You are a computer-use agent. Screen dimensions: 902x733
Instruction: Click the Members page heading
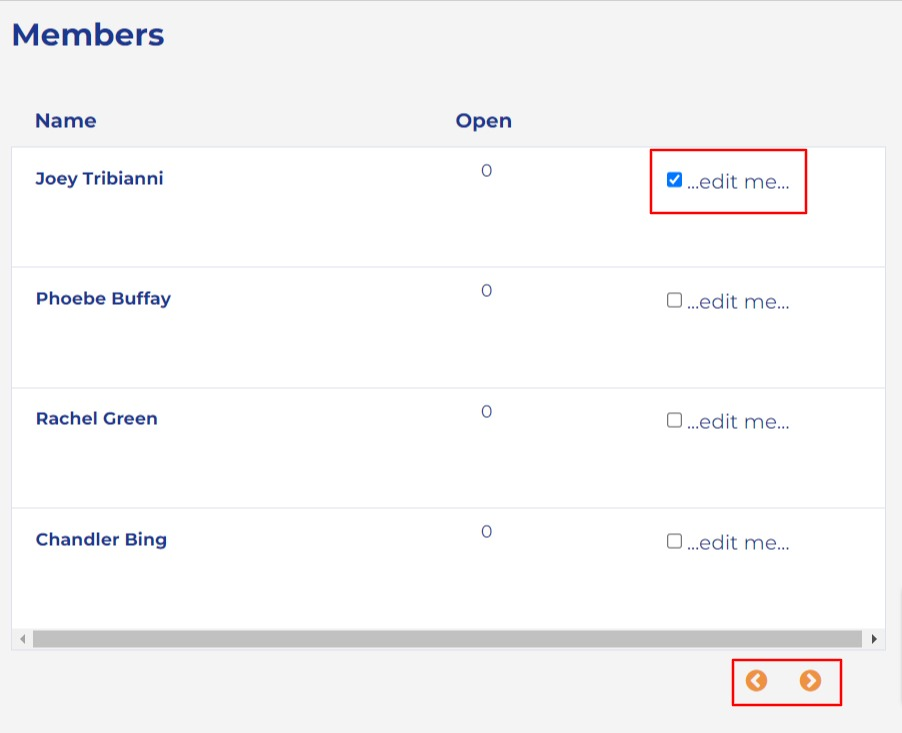pos(88,35)
